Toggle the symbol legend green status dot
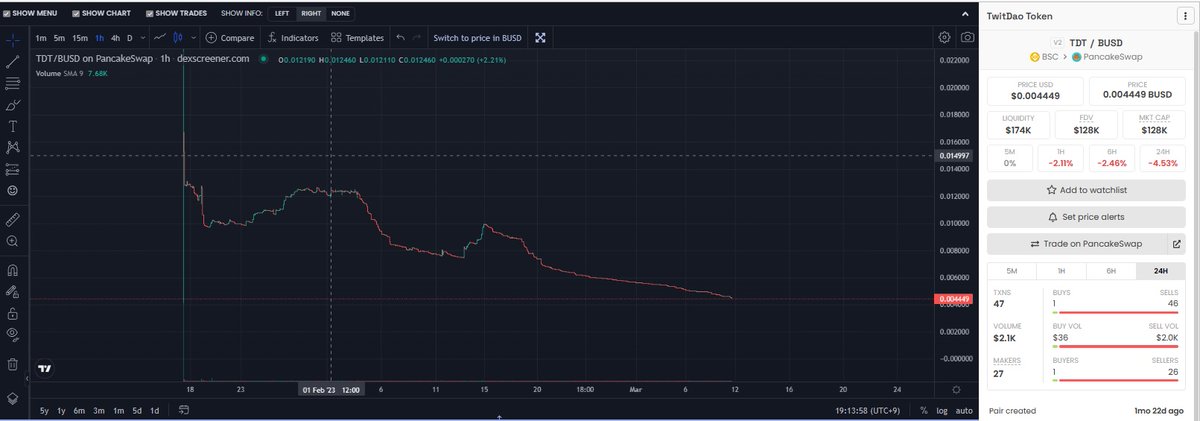 [x=263, y=59]
